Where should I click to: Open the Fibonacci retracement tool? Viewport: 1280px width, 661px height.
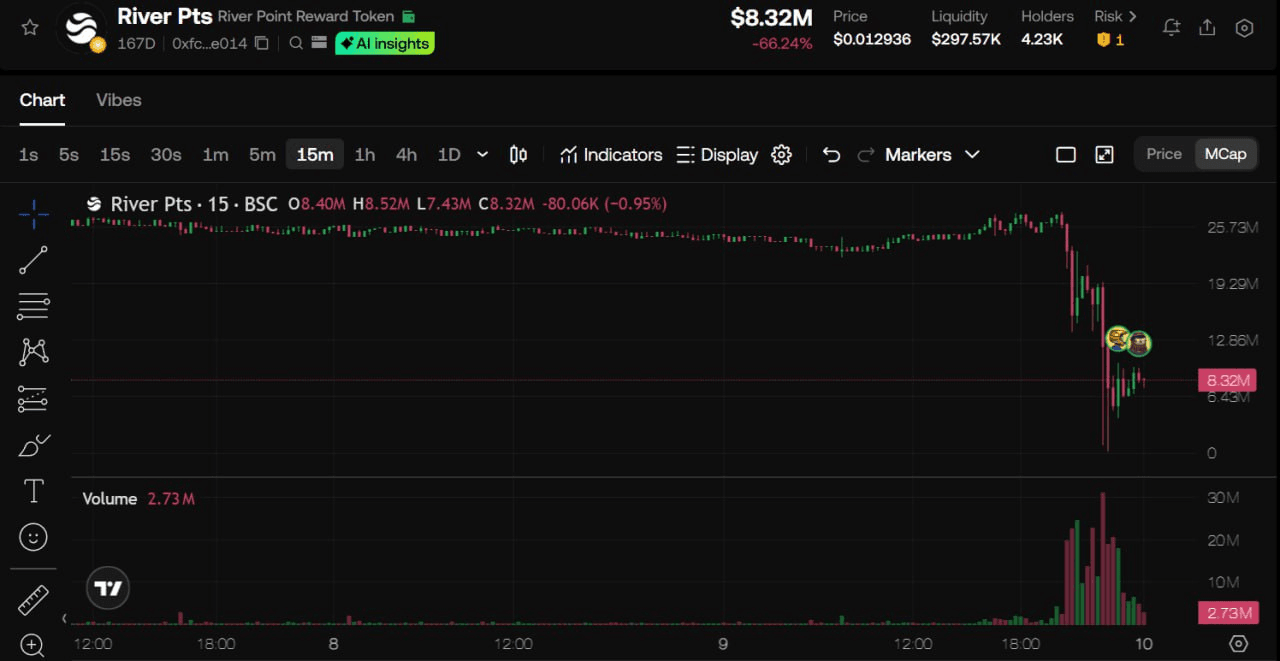pyautogui.click(x=33, y=306)
